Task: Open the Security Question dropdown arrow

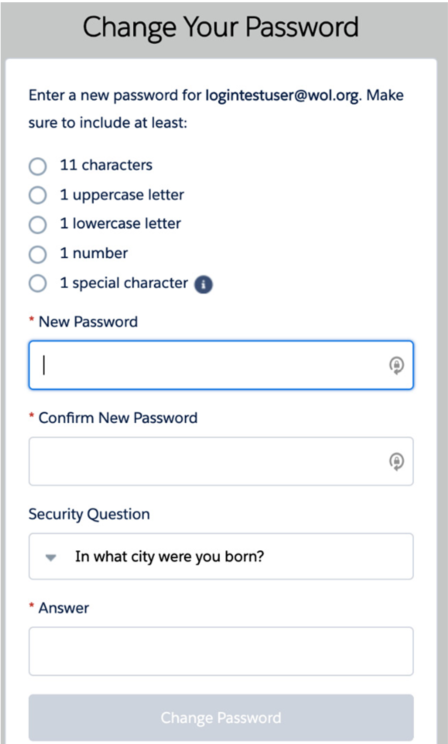Action: [x=51, y=558]
